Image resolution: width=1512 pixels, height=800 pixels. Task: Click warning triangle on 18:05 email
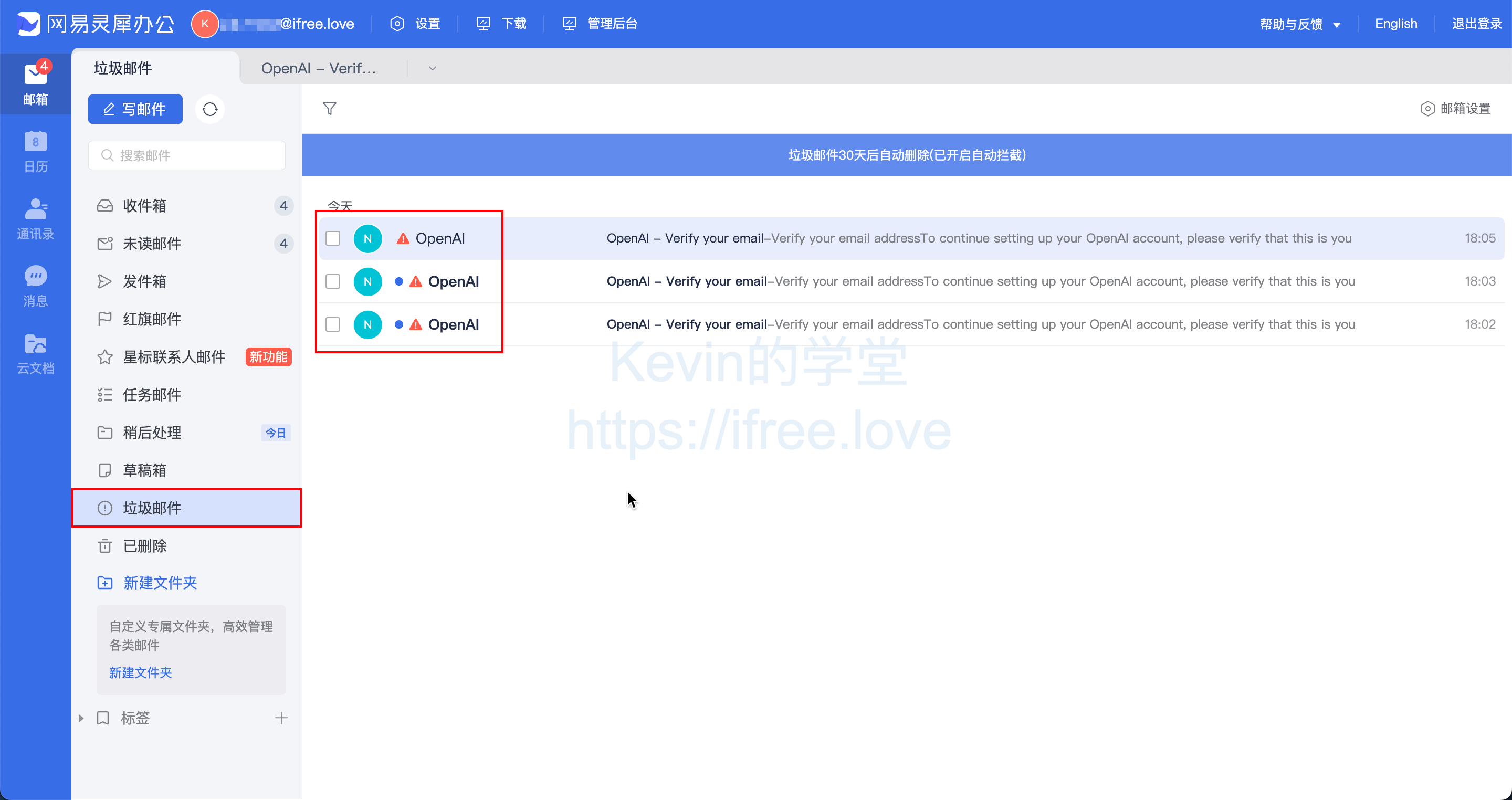pyautogui.click(x=403, y=238)
